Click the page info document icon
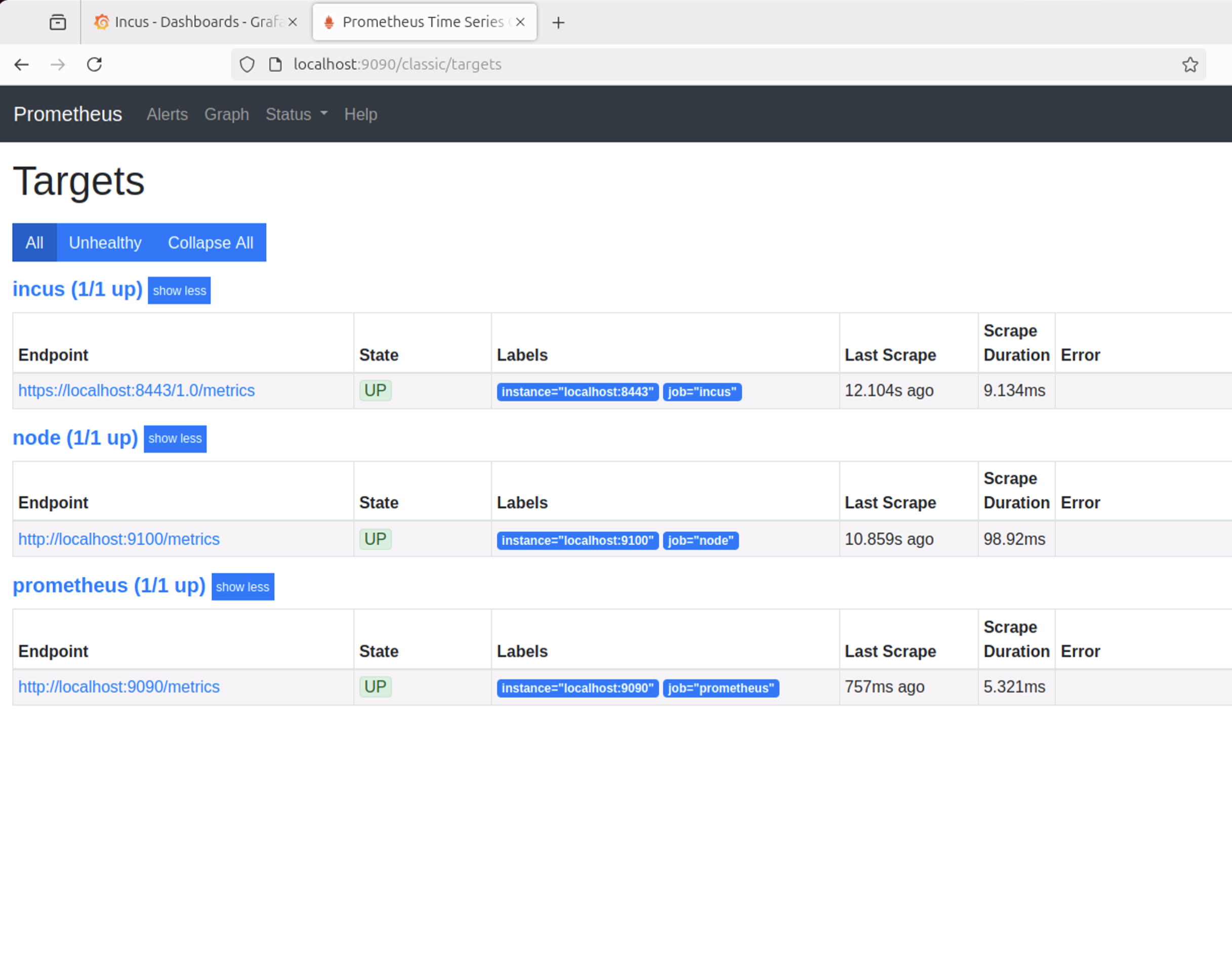 (275, 64)
